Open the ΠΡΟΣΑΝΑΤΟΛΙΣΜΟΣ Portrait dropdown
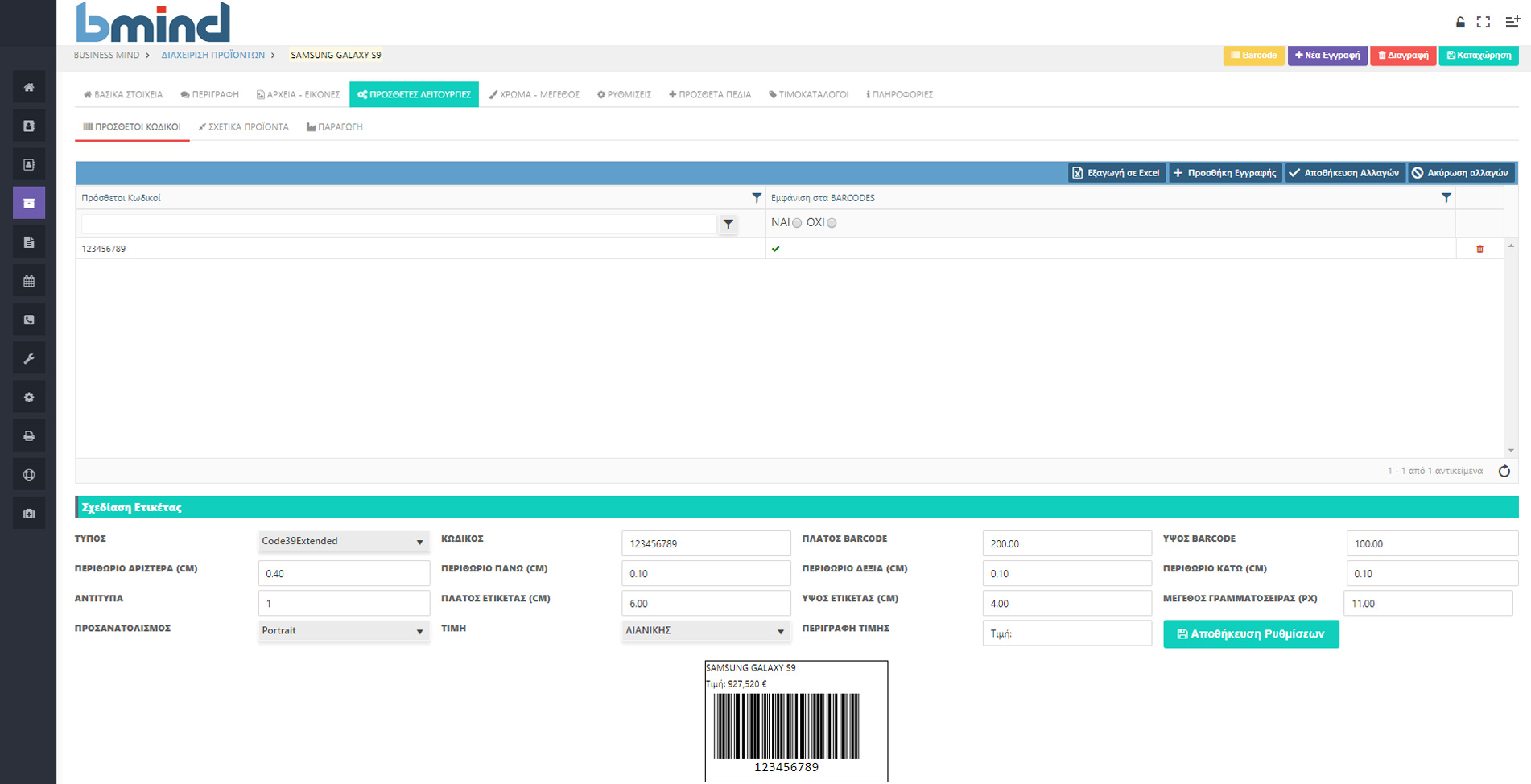 click(x=344, y=631)
